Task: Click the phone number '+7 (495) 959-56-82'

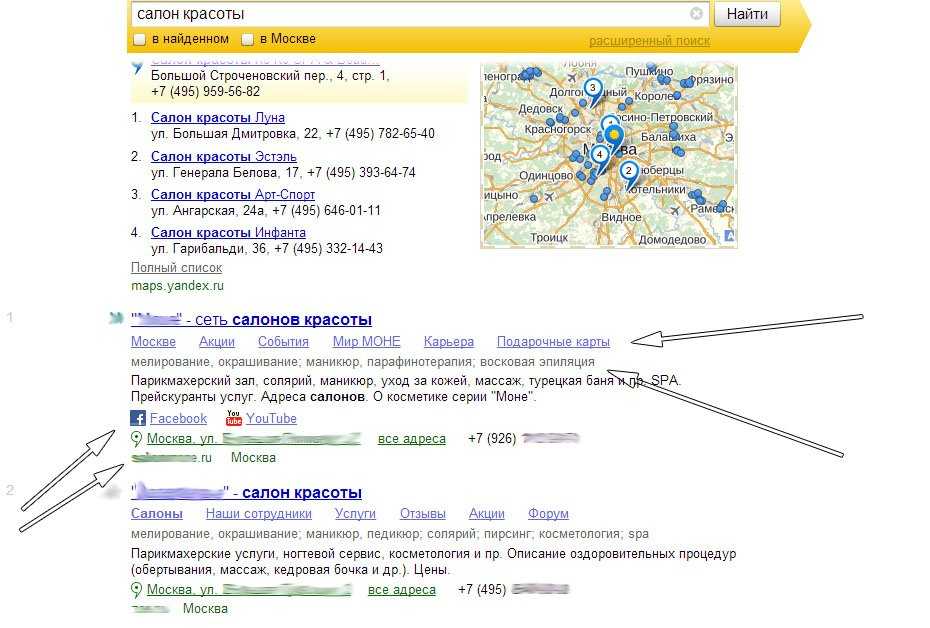Action: [205, 91]
